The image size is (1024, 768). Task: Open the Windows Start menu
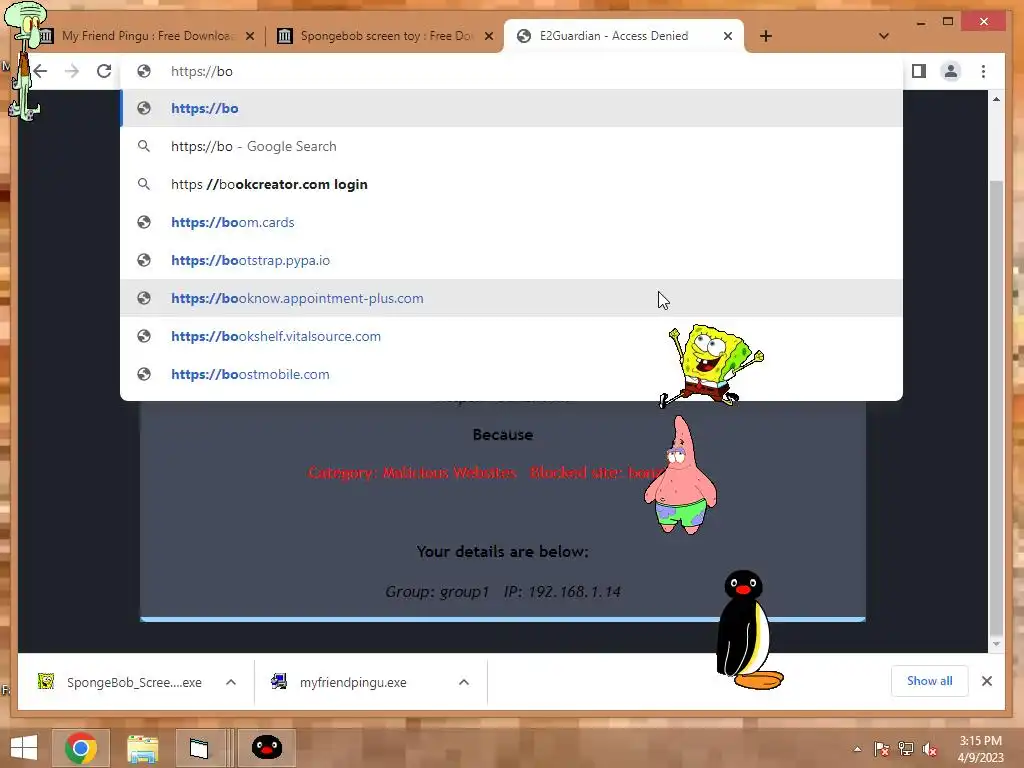(24, 747)
